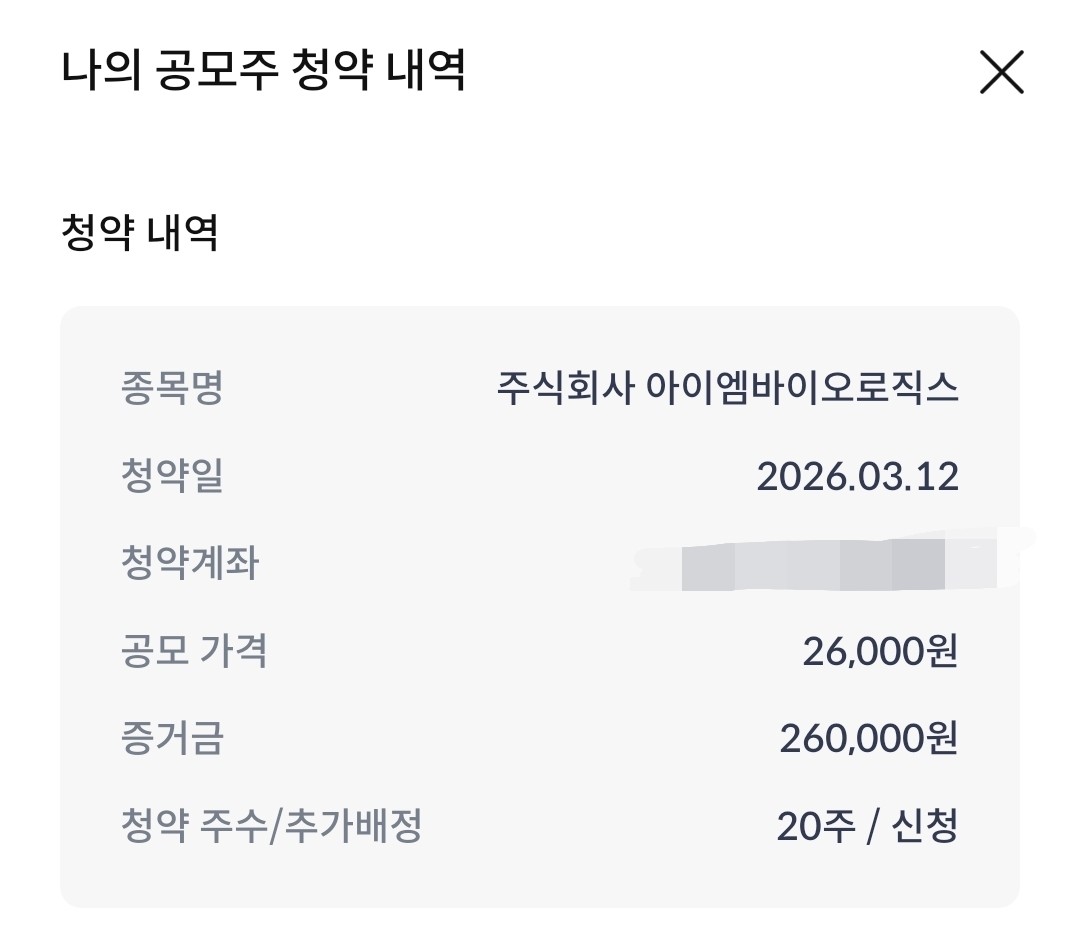Select the 아이엠바이오로직스 company name
The height and width of the screenshot is (936, 1080).
tap(802, 388)
